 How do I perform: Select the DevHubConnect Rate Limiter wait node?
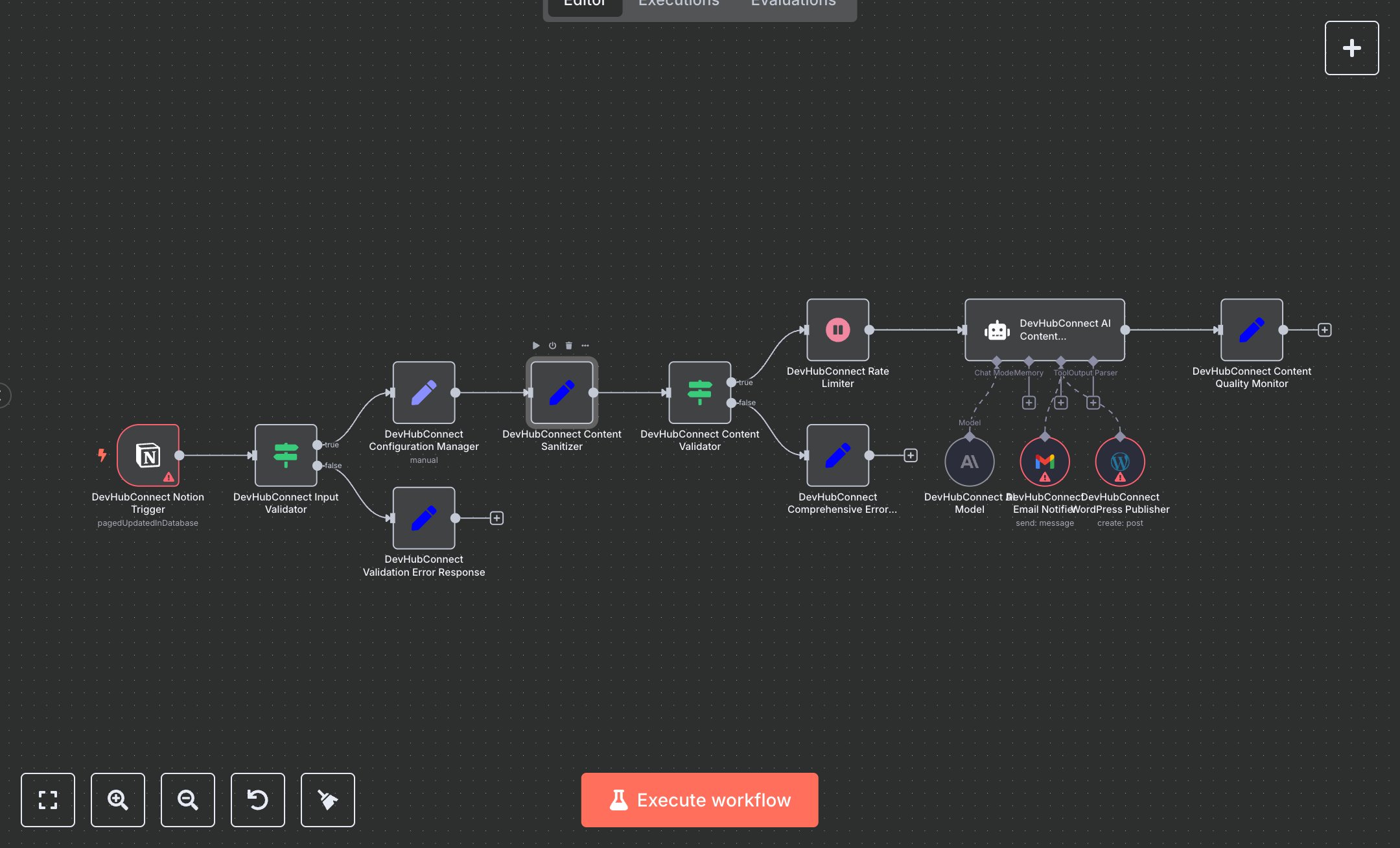(837, 329)
